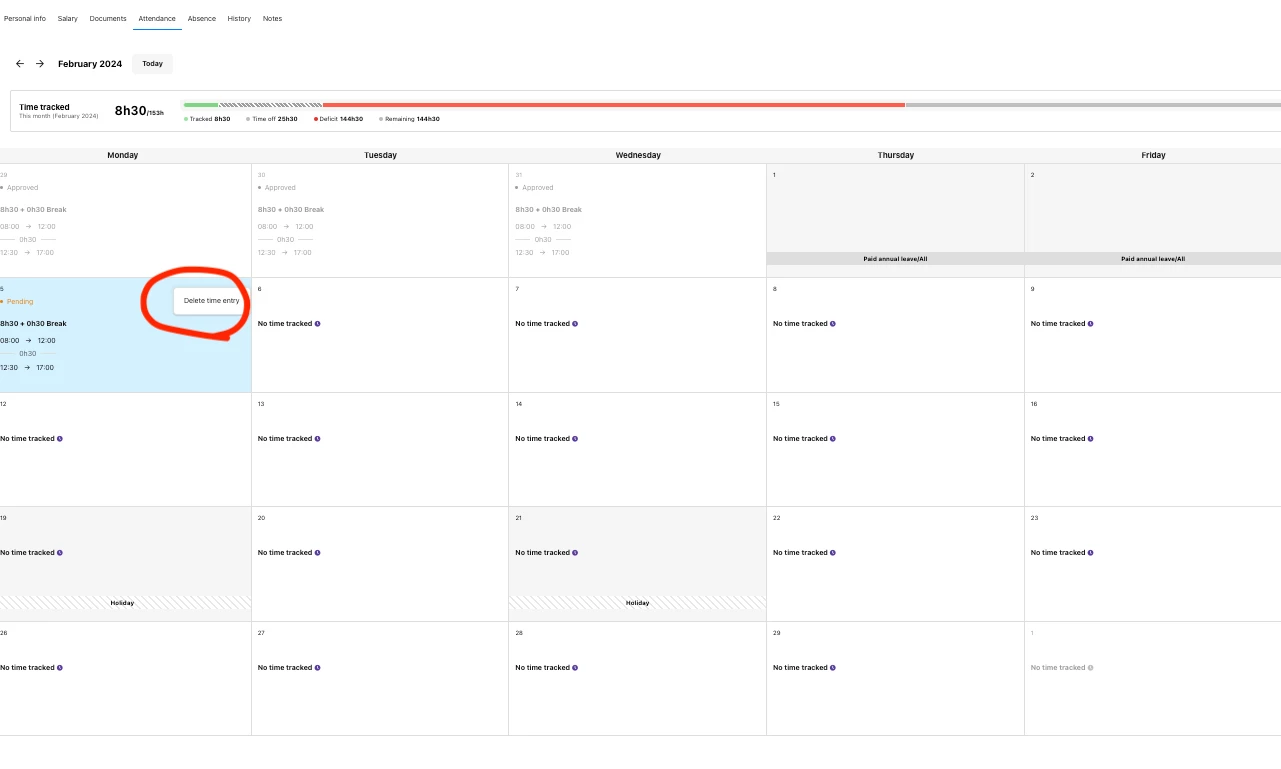Click info icon on day 15
The image size is (1281, 769).
[833, 439]
